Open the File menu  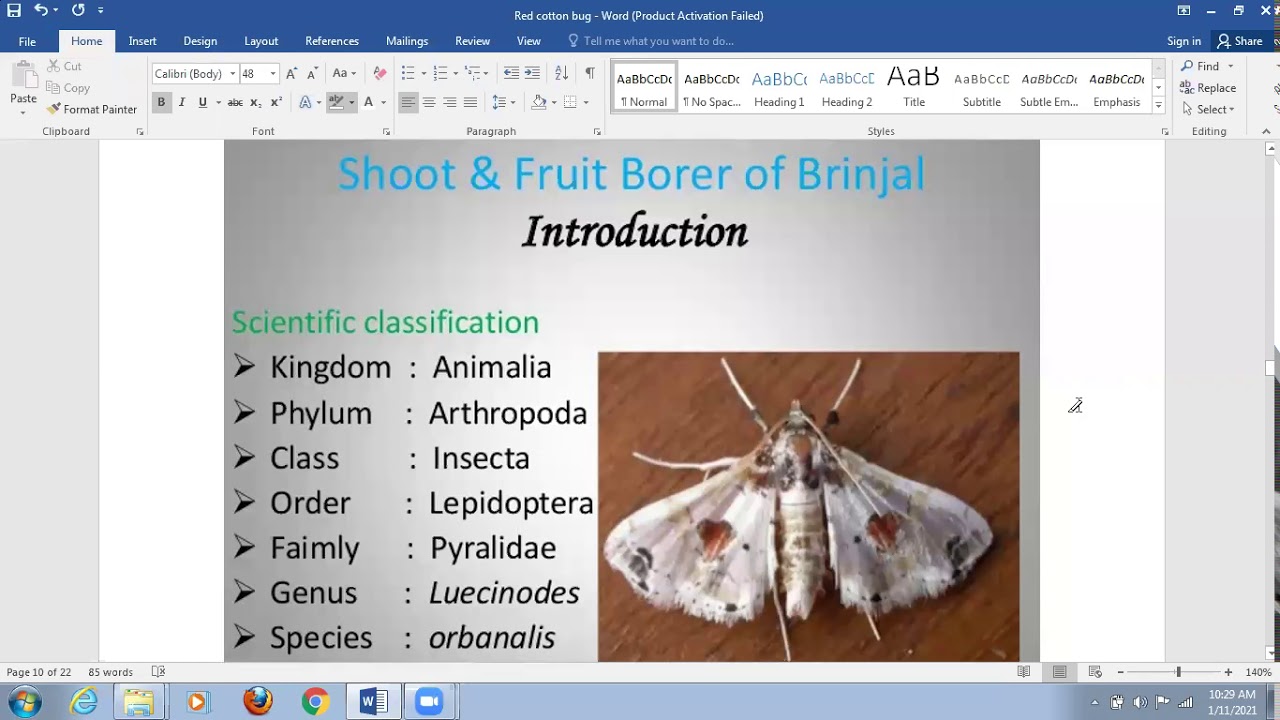coord(27,41)
